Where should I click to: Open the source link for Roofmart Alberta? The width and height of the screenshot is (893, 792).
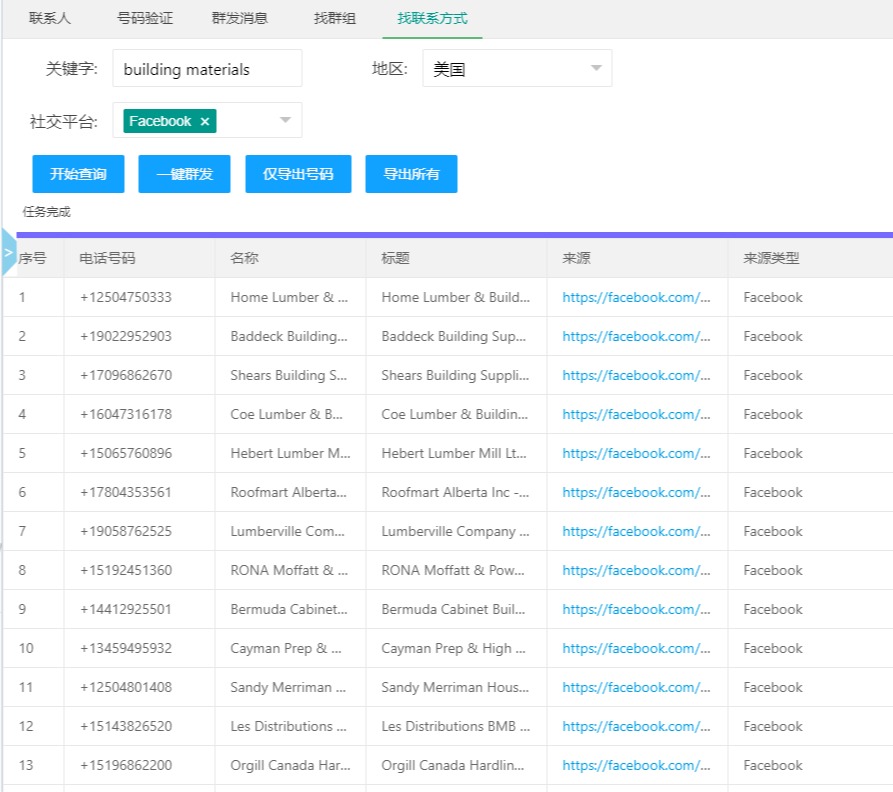pyautogui.click(x=636, y=492)
